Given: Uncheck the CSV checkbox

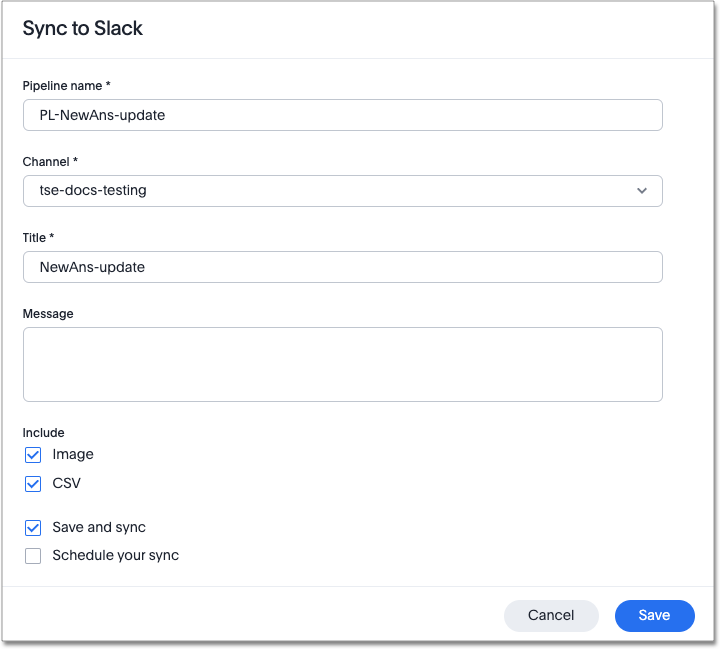Looking at the screenshot, I should 33,484.
